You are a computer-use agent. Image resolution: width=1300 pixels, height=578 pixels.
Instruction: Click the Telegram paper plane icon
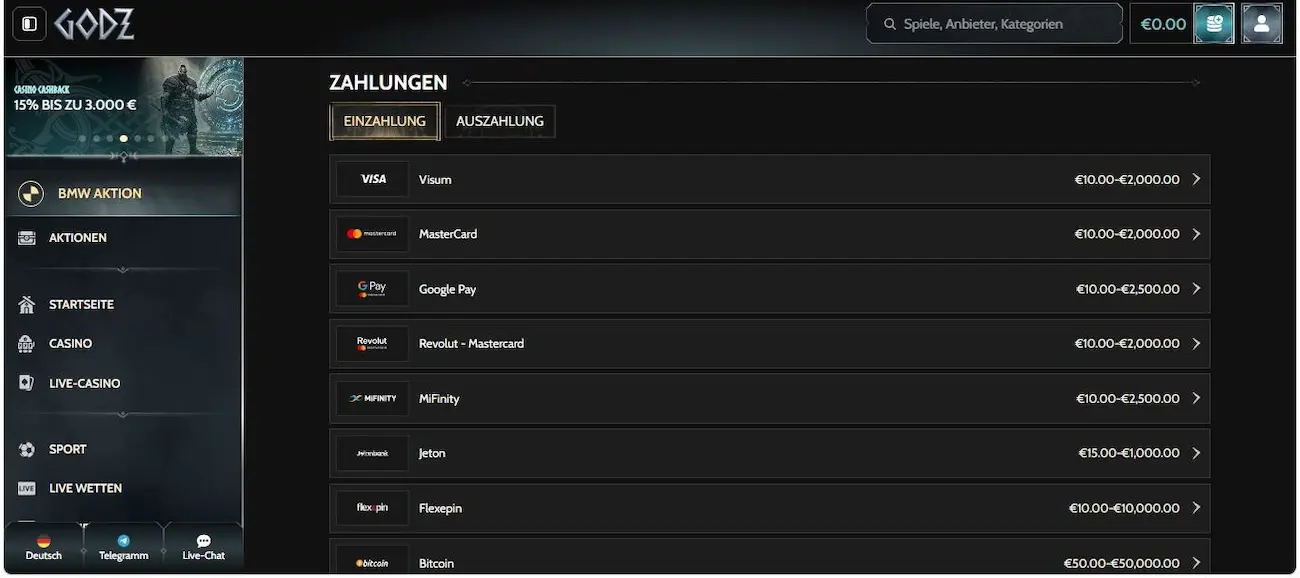click(x=124, y=541)
